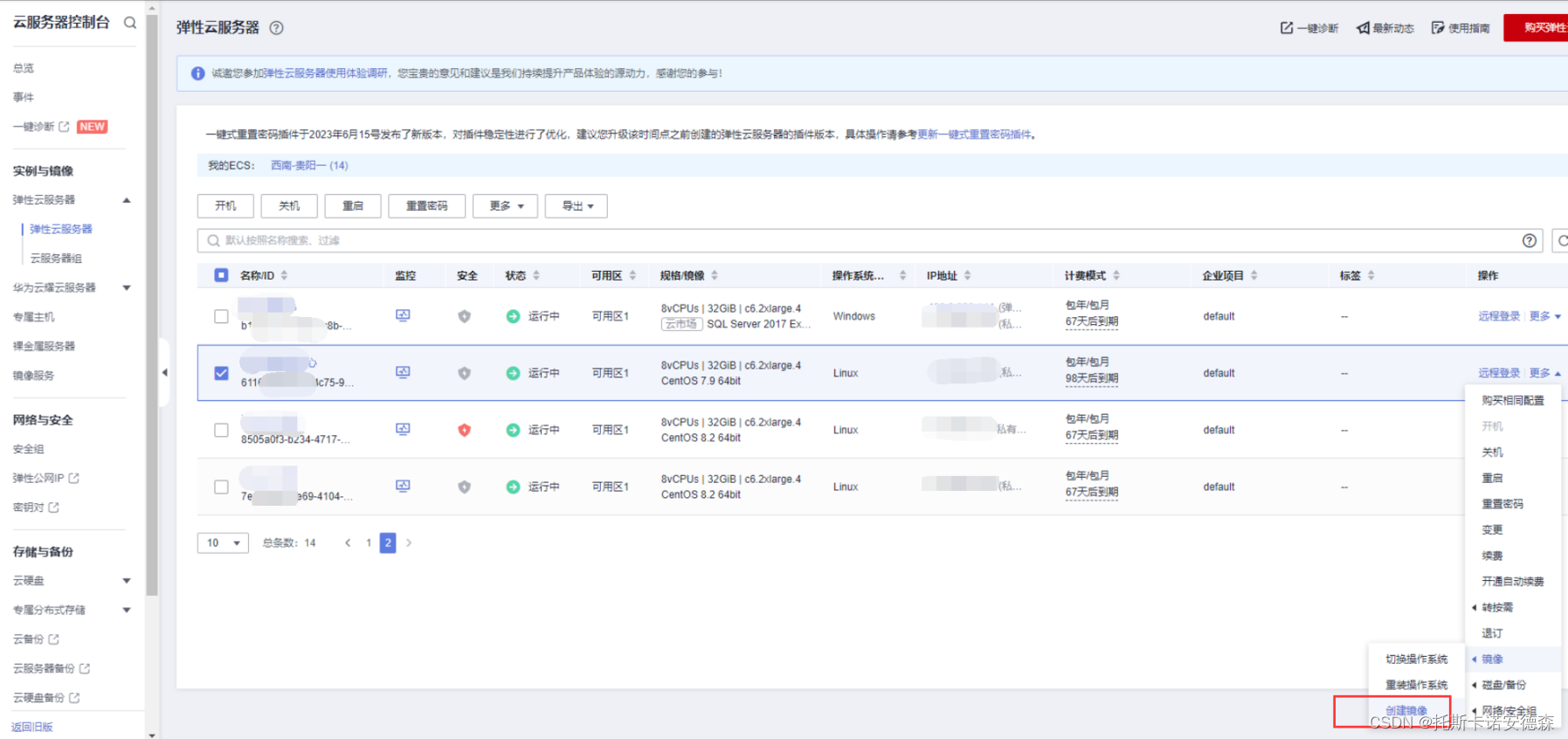Open 安全组 in the sidebar
Image resolution: width=1568 pixels, height=739 pixels.
28,449
